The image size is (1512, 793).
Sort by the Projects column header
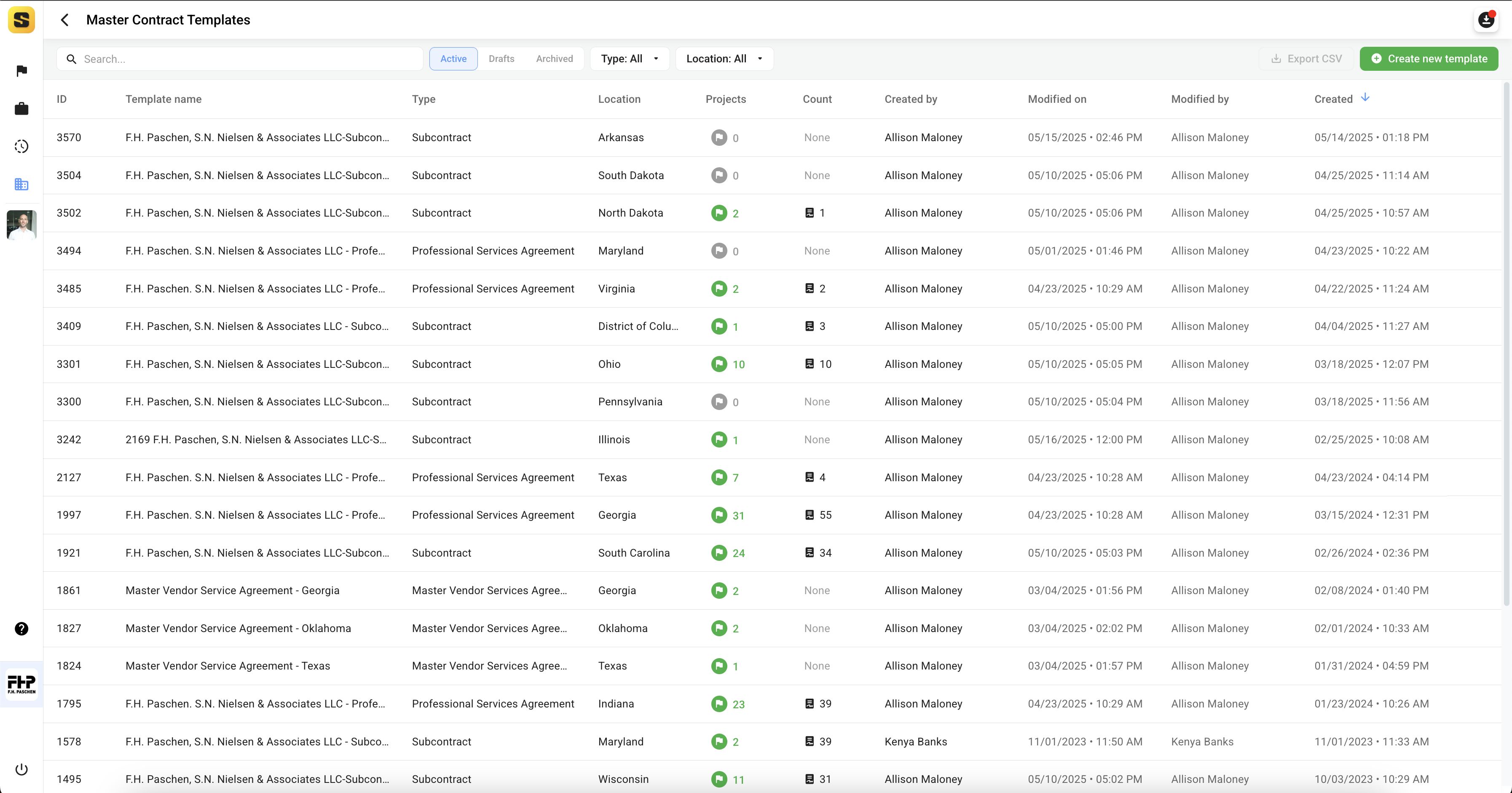pyautogui.click(x=726, y=99)
